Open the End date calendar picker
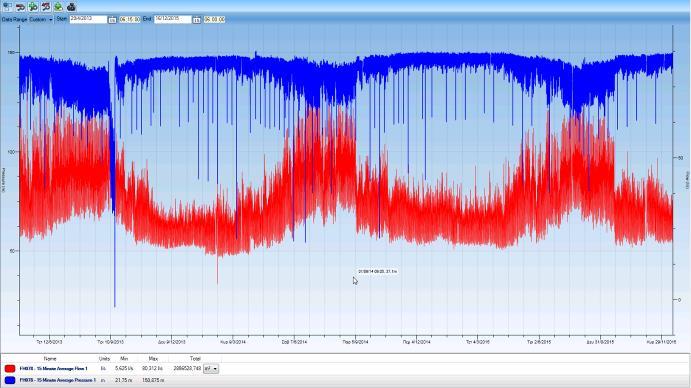691x388 pixels. click(x=197, y=20)
